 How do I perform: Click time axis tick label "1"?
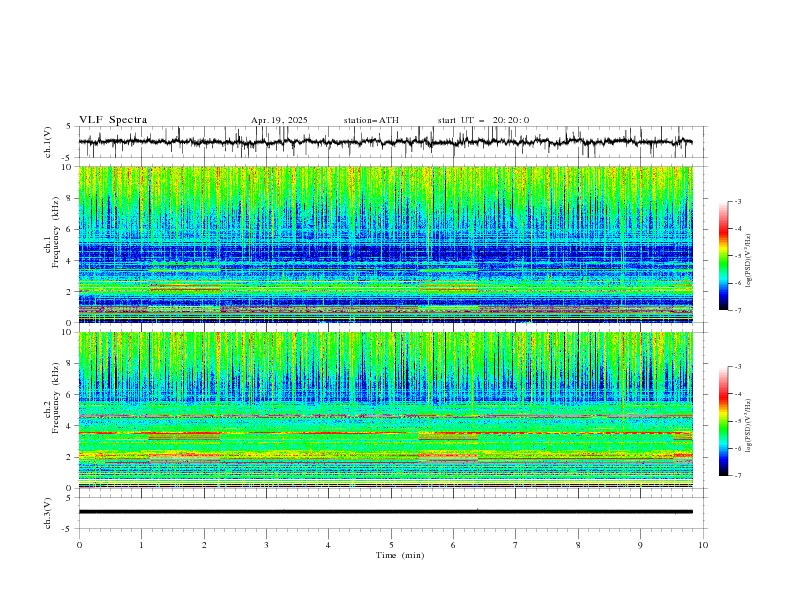pos(141,545)
